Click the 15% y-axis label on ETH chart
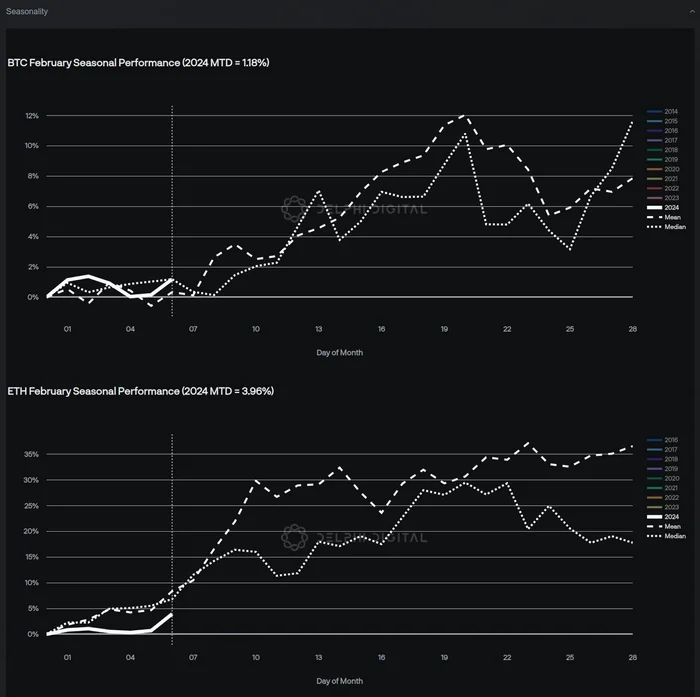Viewport: 700px width, 697px height. (x=32, y=557)
